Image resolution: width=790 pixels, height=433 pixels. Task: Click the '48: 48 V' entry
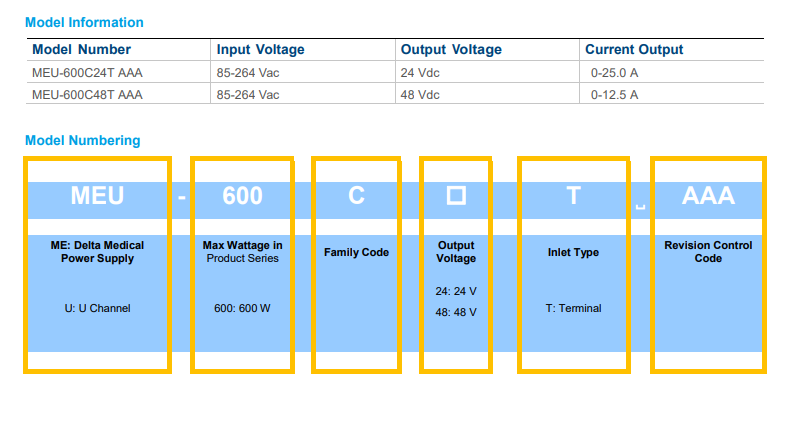[x=456, y=313]
